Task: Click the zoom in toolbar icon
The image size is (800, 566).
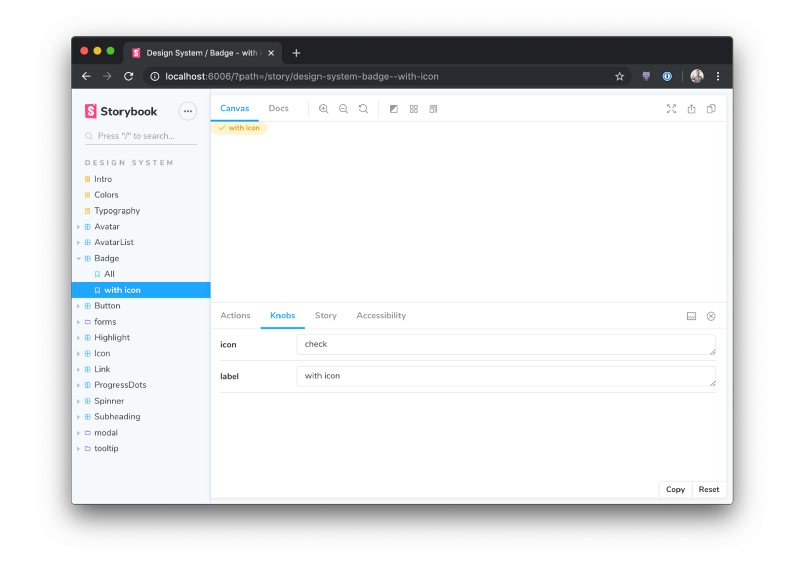Action: [323, 109]
